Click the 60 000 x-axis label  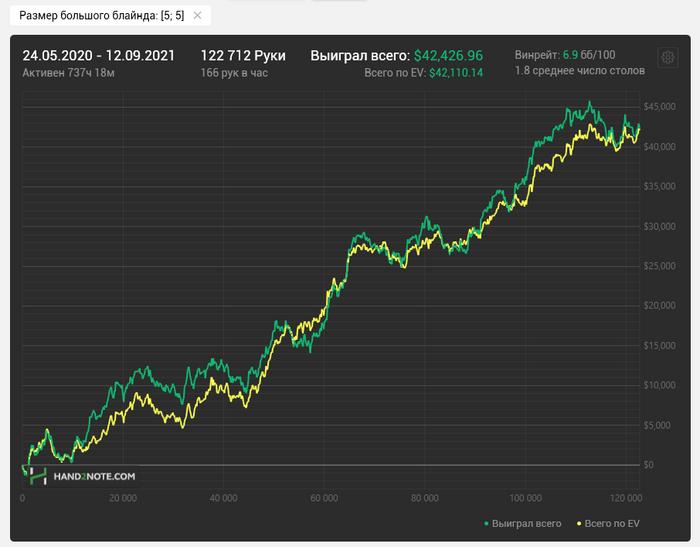324,498
